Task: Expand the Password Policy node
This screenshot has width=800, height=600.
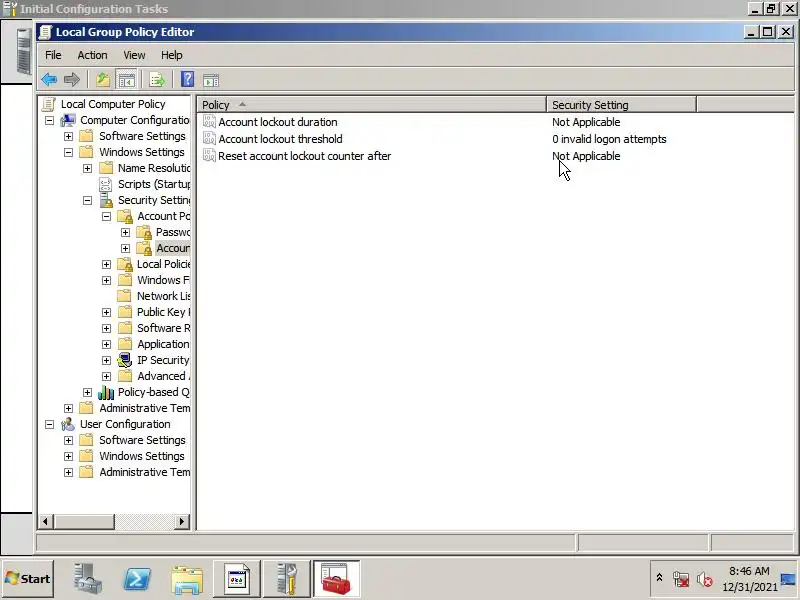Action: click(x=125, y=233)
